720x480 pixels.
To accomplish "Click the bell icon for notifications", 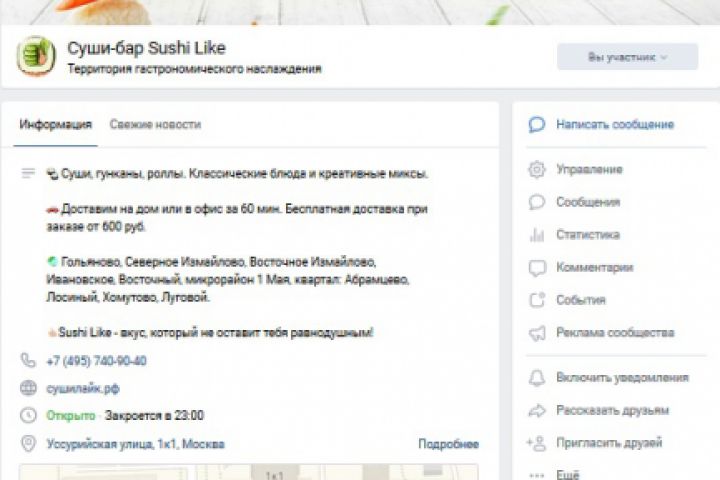I will coord(537,378).
